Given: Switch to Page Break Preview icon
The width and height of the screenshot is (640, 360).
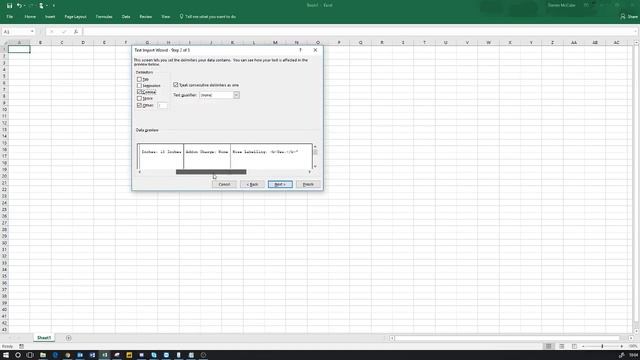Looking at the screenshot, I should click(x=574, y=347).
